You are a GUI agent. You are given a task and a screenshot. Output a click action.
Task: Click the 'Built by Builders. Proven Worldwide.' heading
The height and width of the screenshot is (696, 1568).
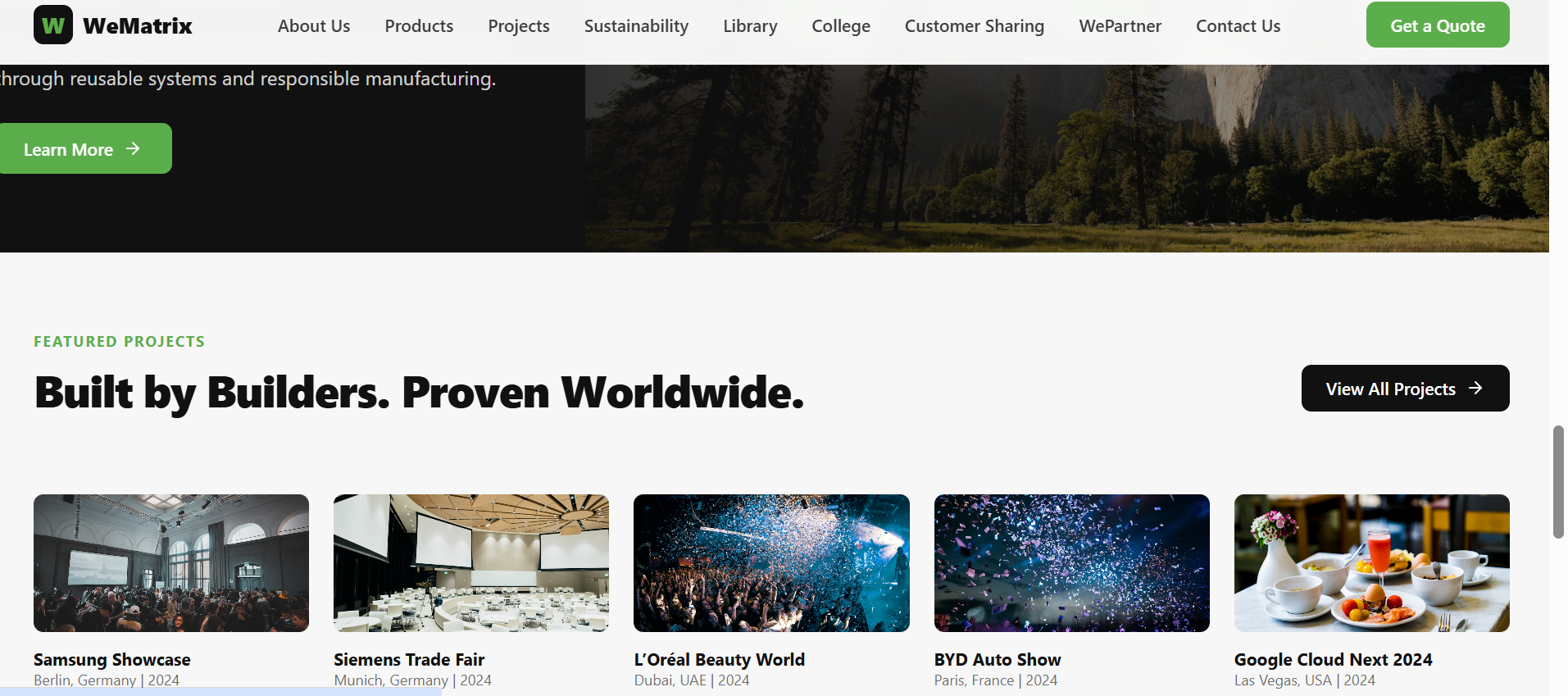tap(420, 393)
